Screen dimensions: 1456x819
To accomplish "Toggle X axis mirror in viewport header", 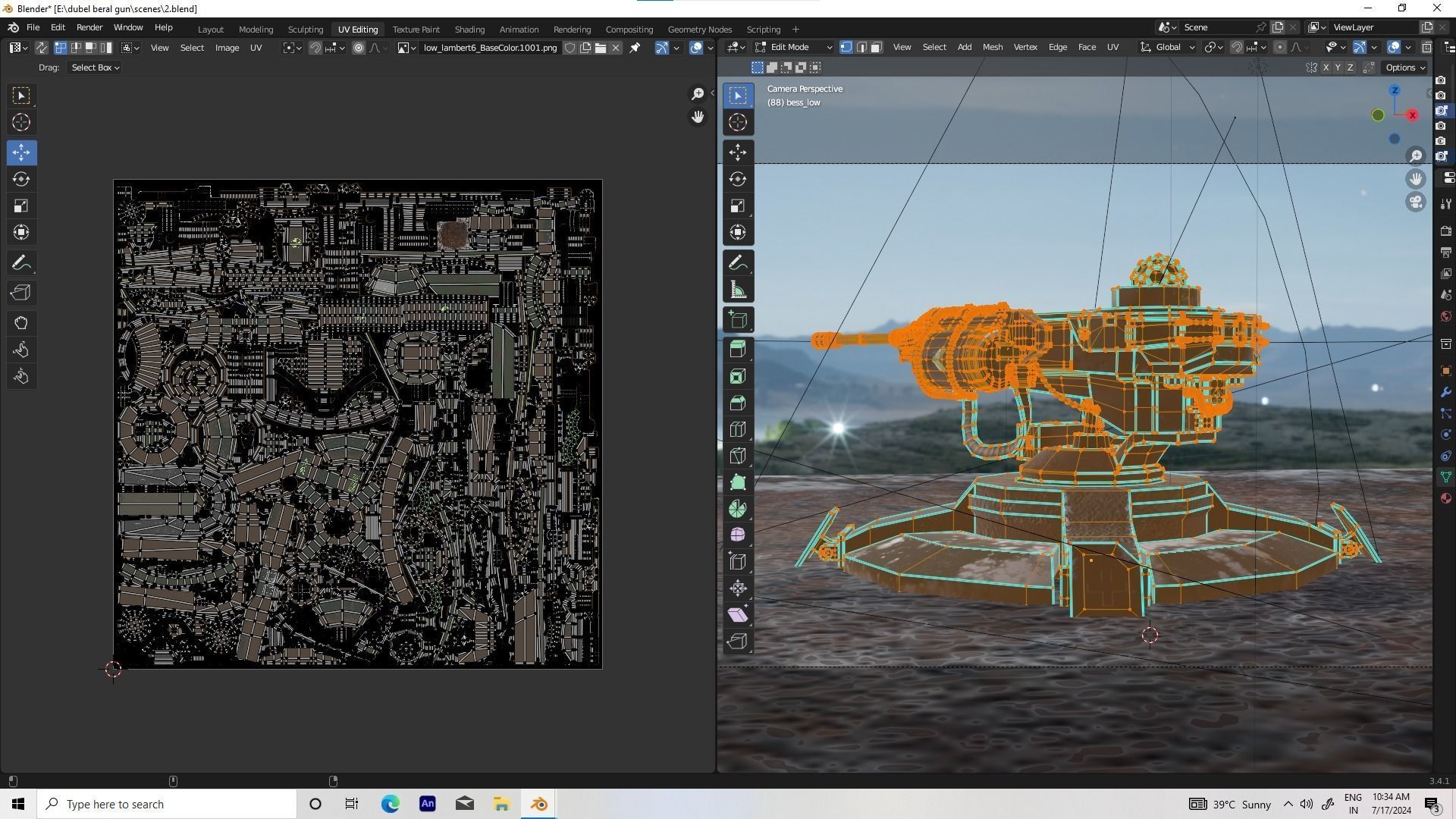I will [x=1326, y=67].
